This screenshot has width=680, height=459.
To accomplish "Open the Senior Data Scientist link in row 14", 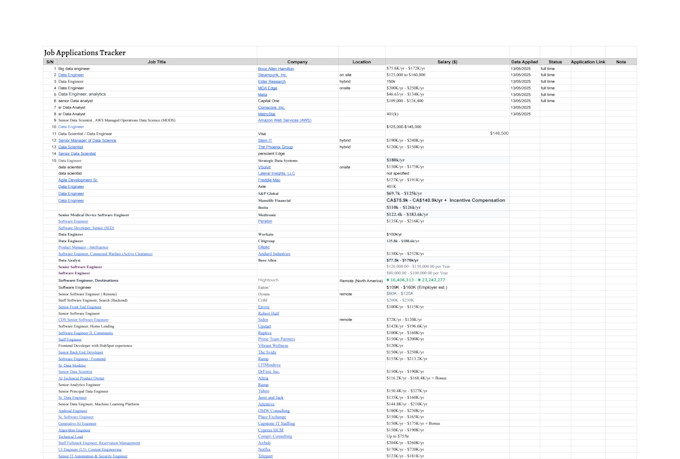I will coord(77,153).
